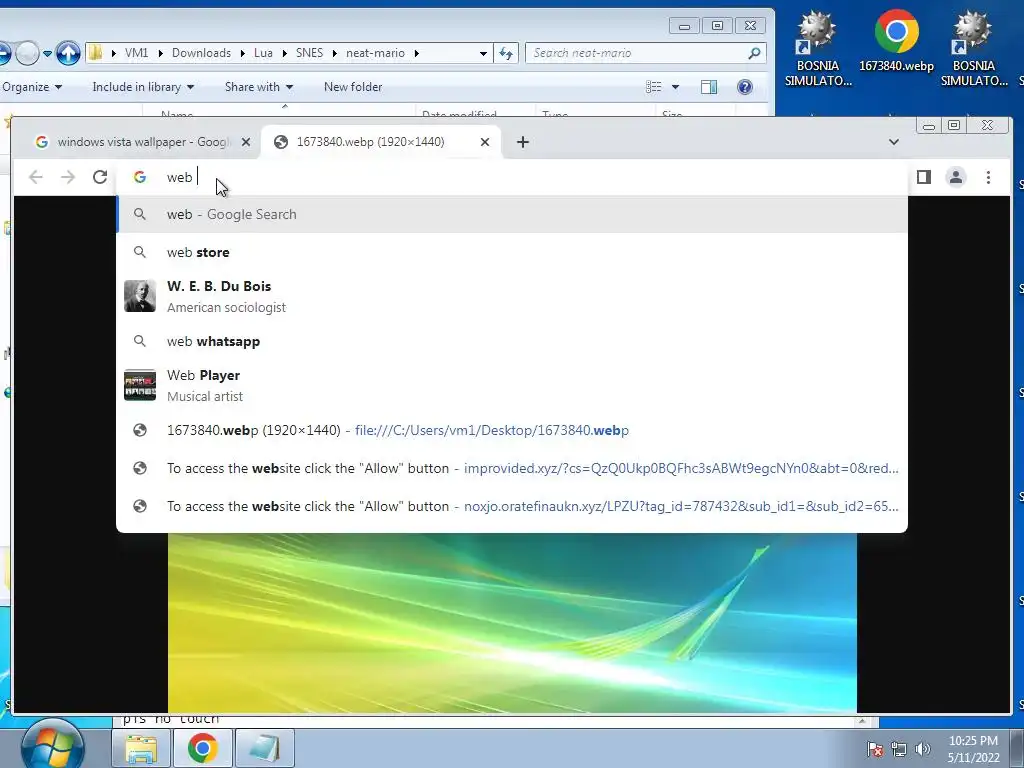
Task: Open Organize menu in Explorer
Action: pos(32,87)
